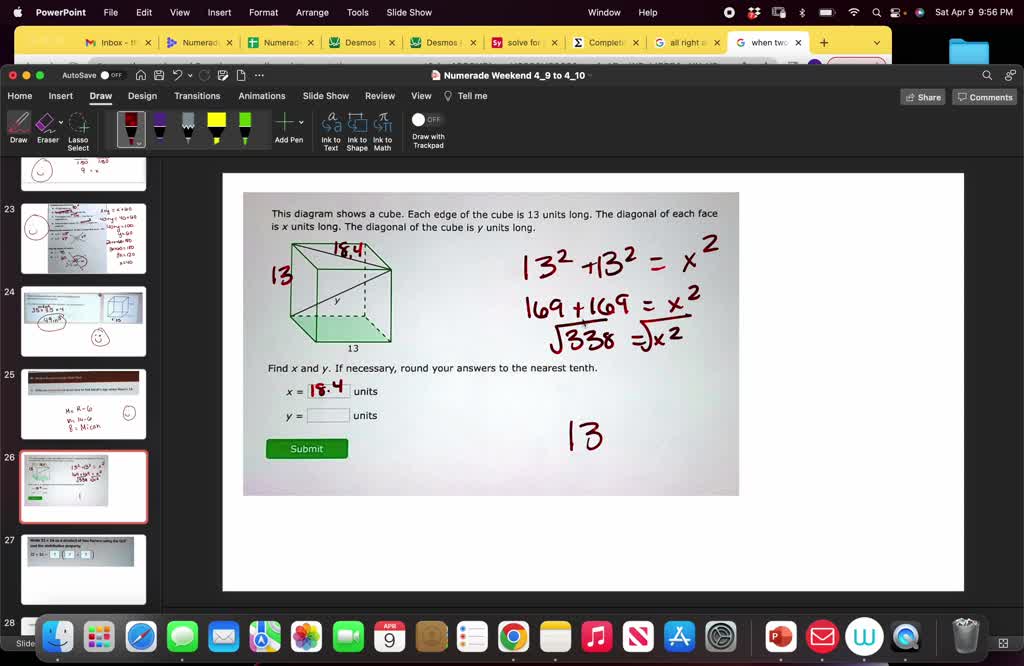Select the purple pen
This screenshot has height=666, width=1024.
(x=160, y=127)
